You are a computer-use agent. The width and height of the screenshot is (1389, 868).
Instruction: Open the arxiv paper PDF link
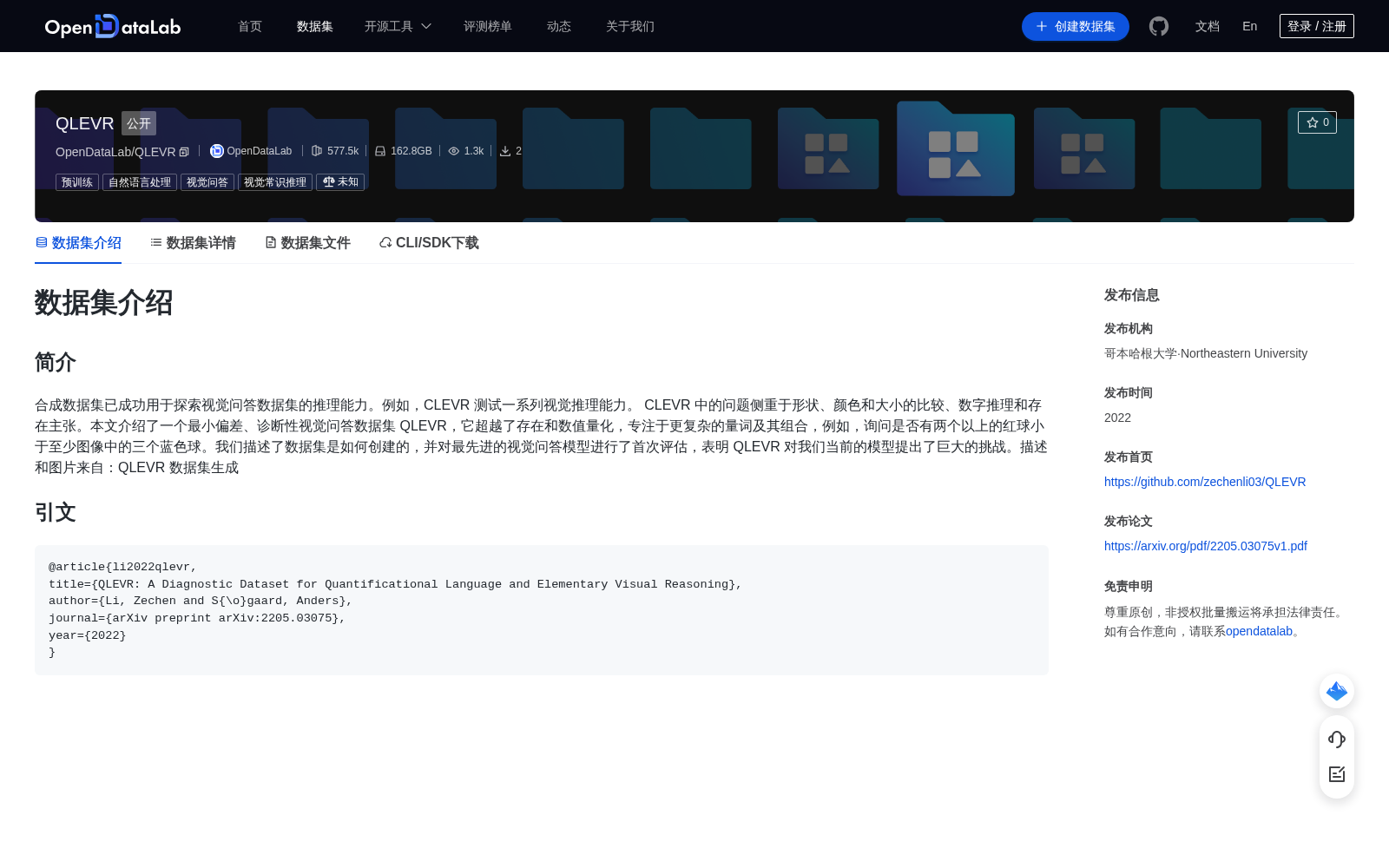coord(1206,546)
